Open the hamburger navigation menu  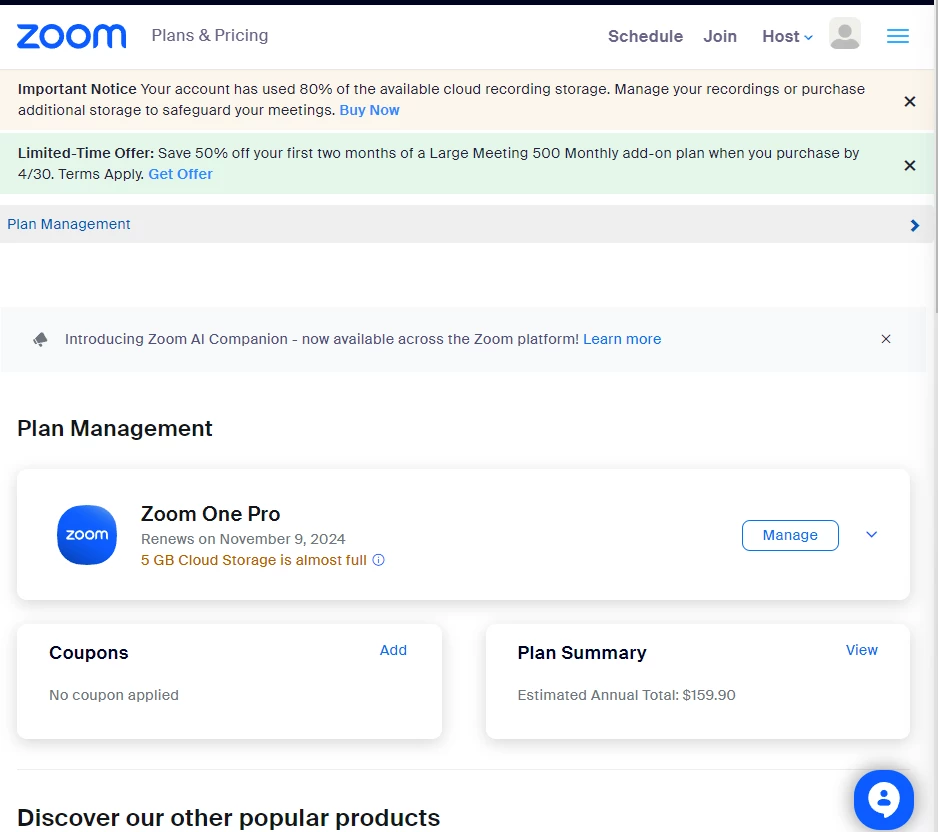click(x=897, y=36)
